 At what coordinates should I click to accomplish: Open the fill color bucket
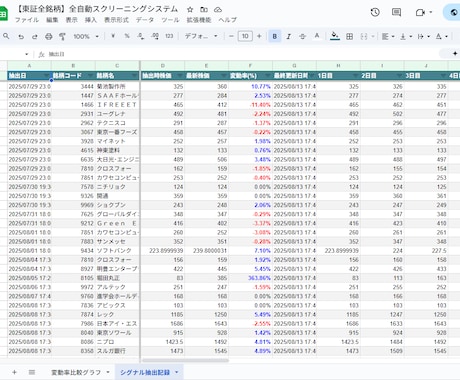[x=335, y=36]
